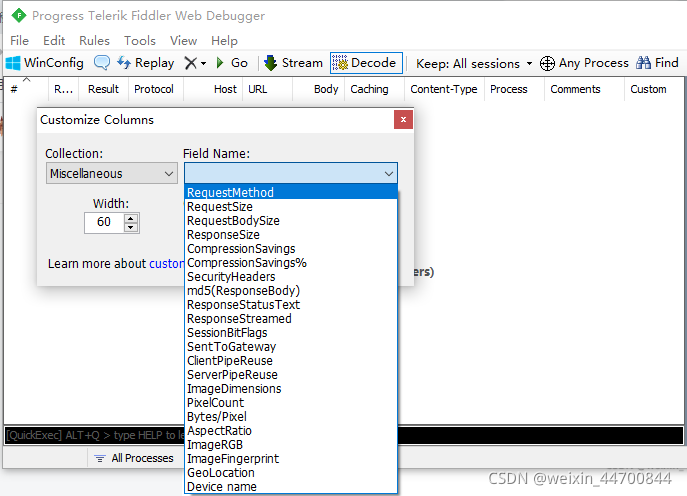Click the Fiddler app logo icon
The width and height of the screenshot is (687, 496).
coord(19,15)
